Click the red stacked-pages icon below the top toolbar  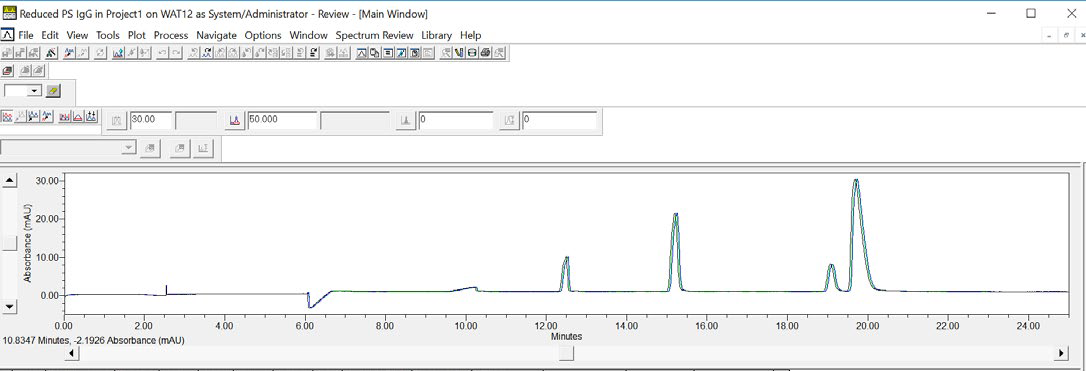pos(8,70)
